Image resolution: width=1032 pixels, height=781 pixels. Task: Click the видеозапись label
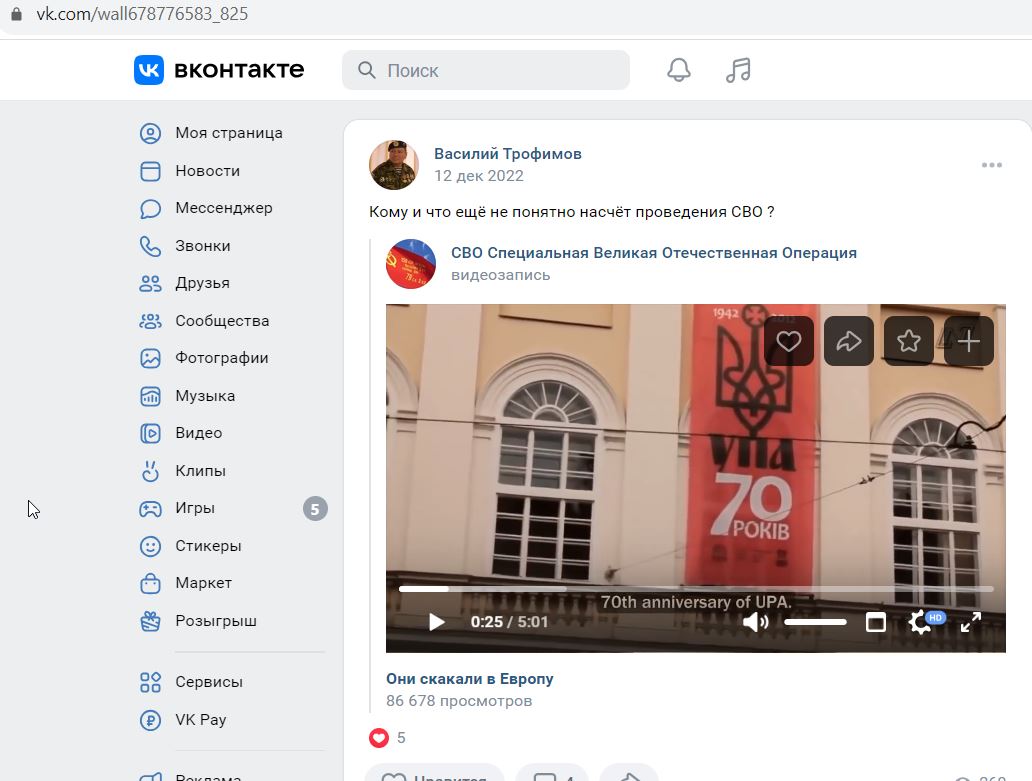point(500,275)
